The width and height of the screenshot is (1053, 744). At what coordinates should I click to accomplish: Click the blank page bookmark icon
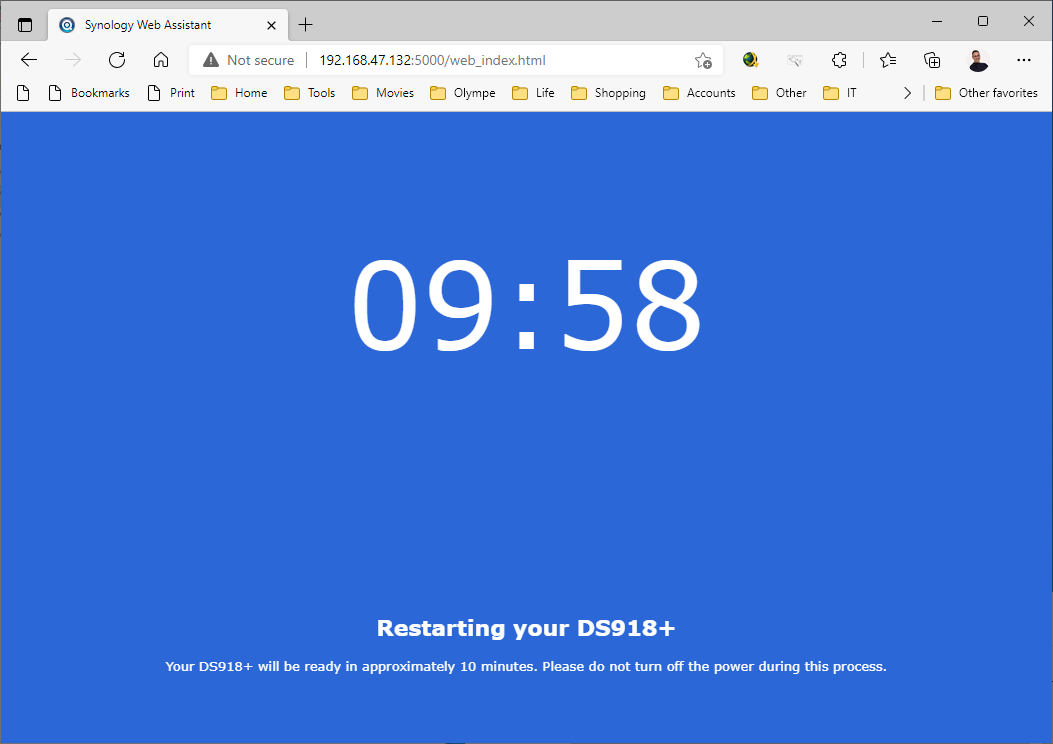(x=23, y=93)
